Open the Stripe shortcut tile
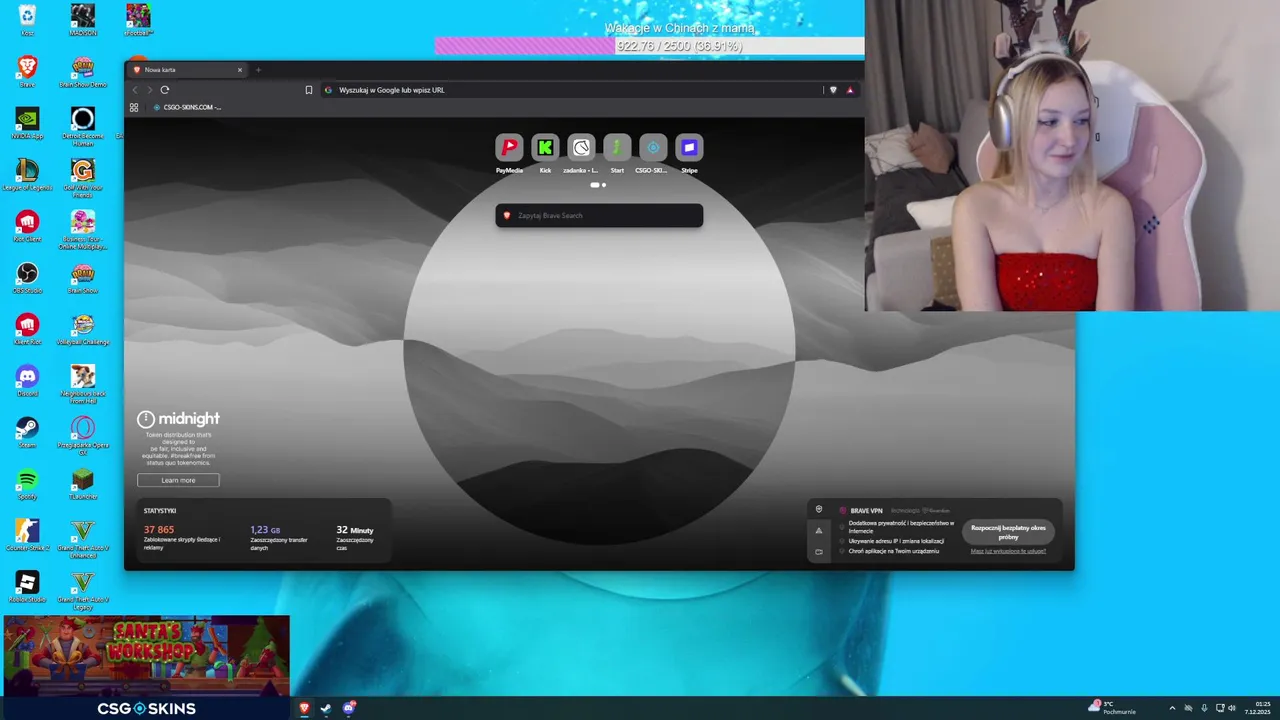This screenshot has width=1280, height=720. pos(689,148)
